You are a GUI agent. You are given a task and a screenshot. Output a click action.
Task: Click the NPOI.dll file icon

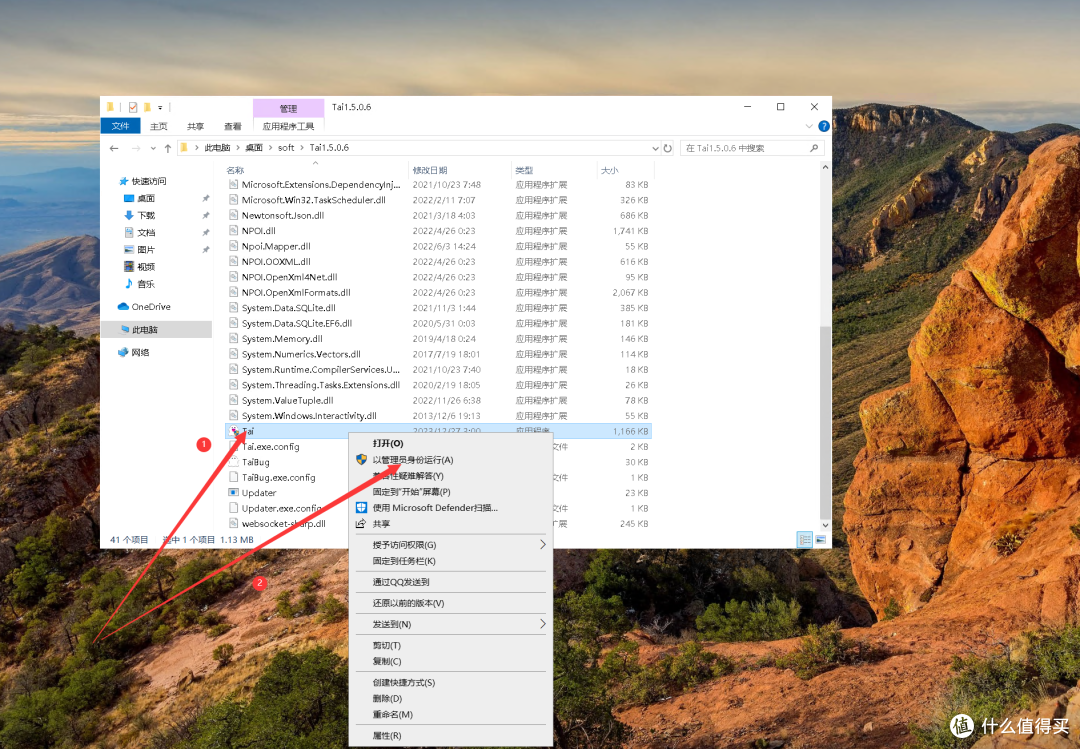click(x=233, y=231)
